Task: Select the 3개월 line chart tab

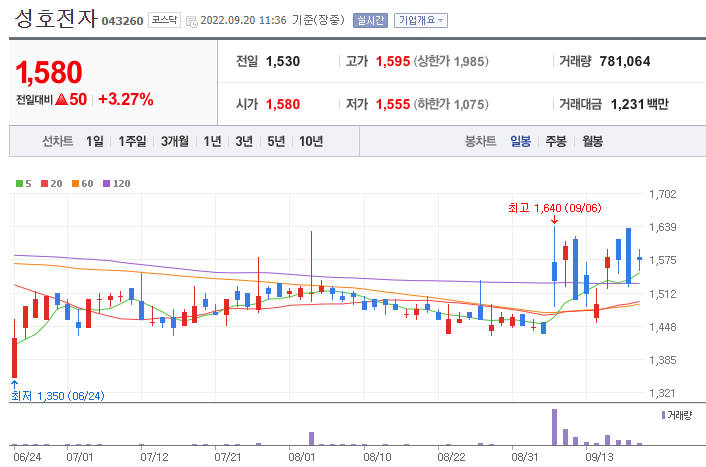Action: pos(175,141)
